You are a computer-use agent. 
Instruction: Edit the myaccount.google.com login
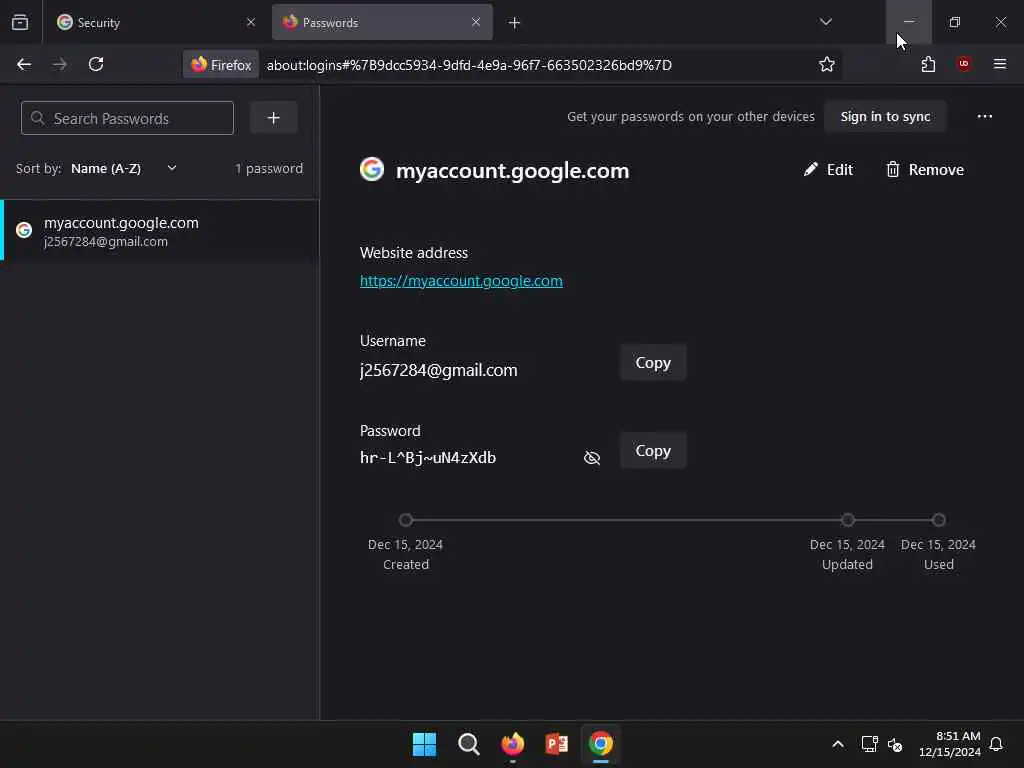coord(828,170)
